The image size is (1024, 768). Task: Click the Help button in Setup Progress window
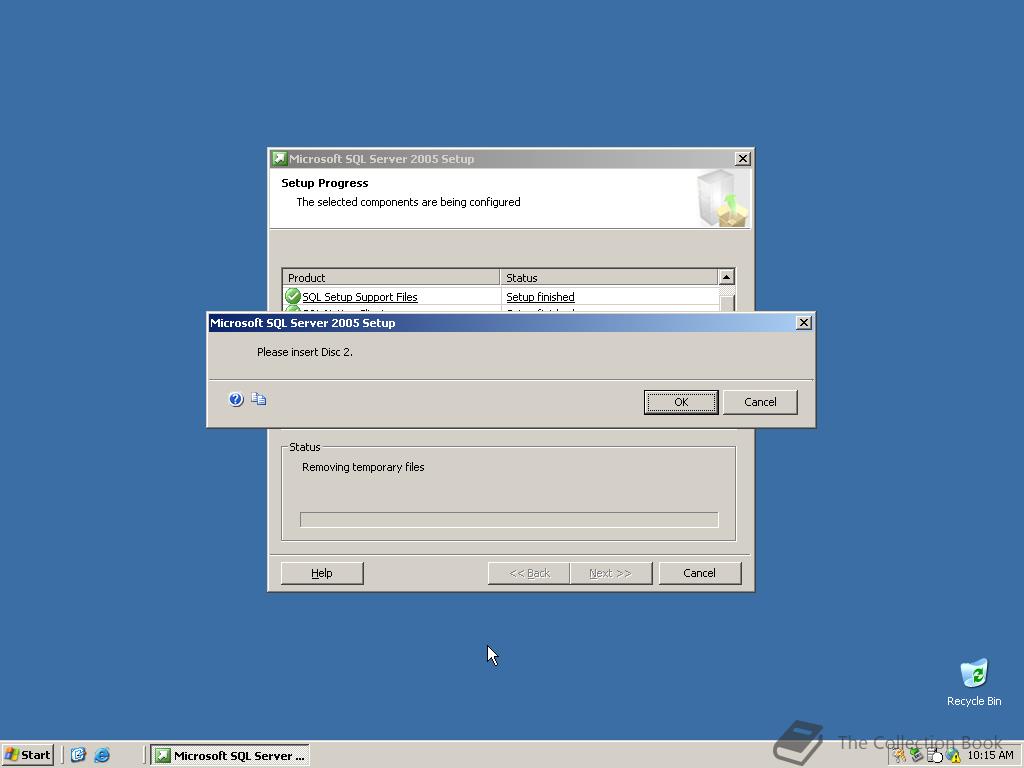click(x=322, y=573)
